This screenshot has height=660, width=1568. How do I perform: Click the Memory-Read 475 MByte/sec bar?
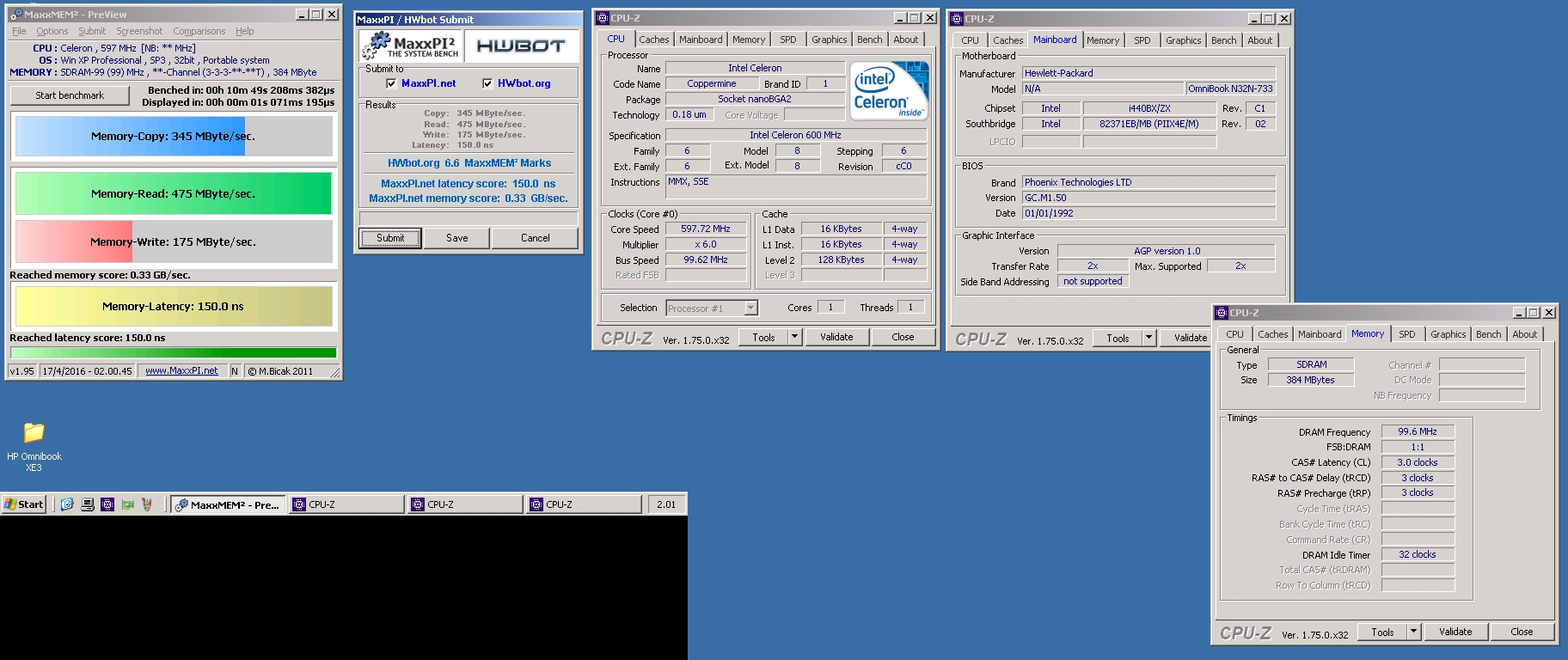(174, 193)
